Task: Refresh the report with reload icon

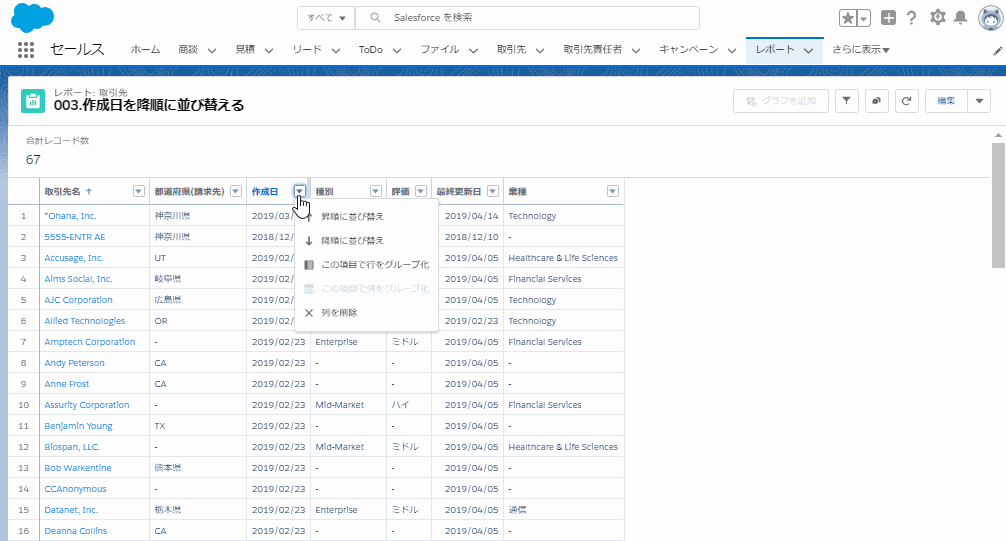Action: [907, 101]
